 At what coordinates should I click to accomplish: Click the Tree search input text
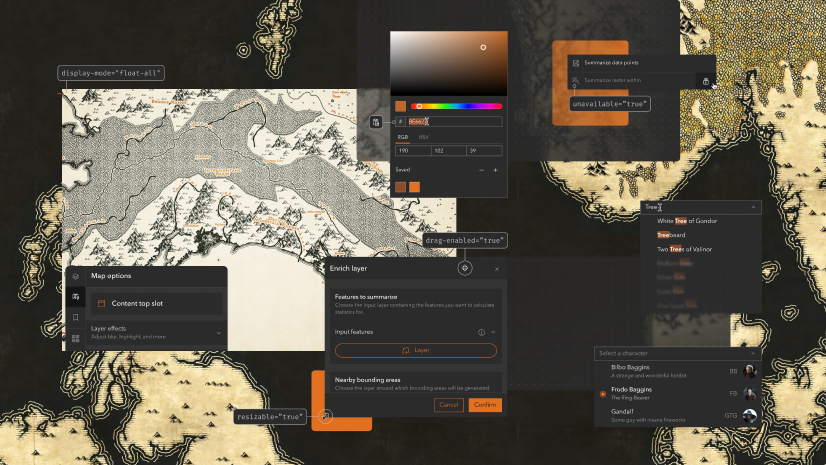(652, 207)
